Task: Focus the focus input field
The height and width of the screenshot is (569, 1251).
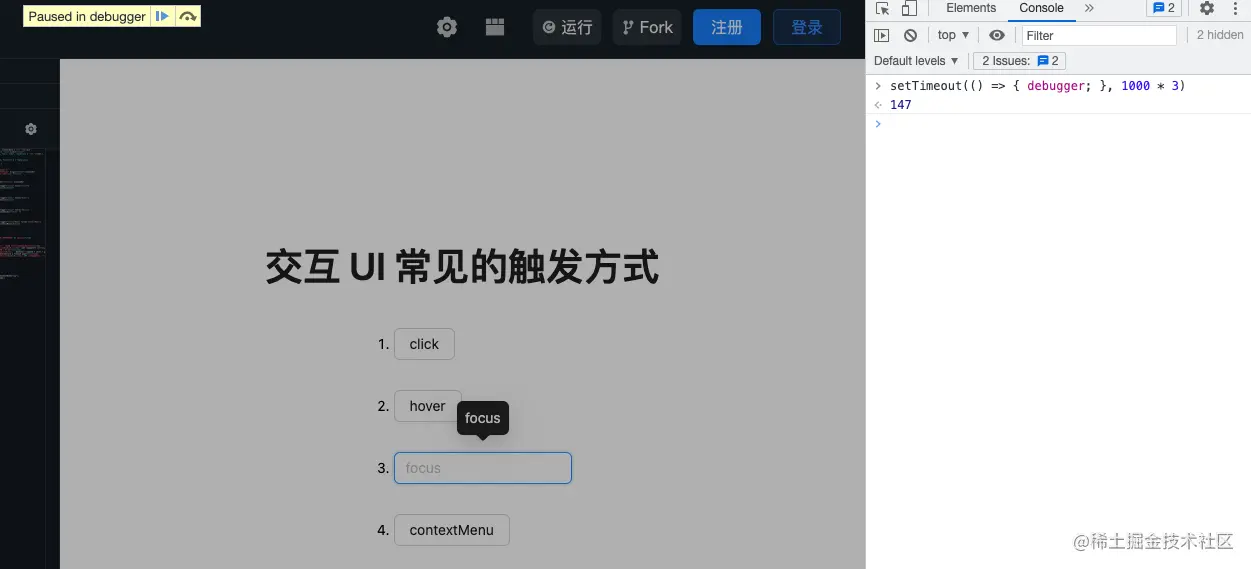Action: [x=483, y=468]
